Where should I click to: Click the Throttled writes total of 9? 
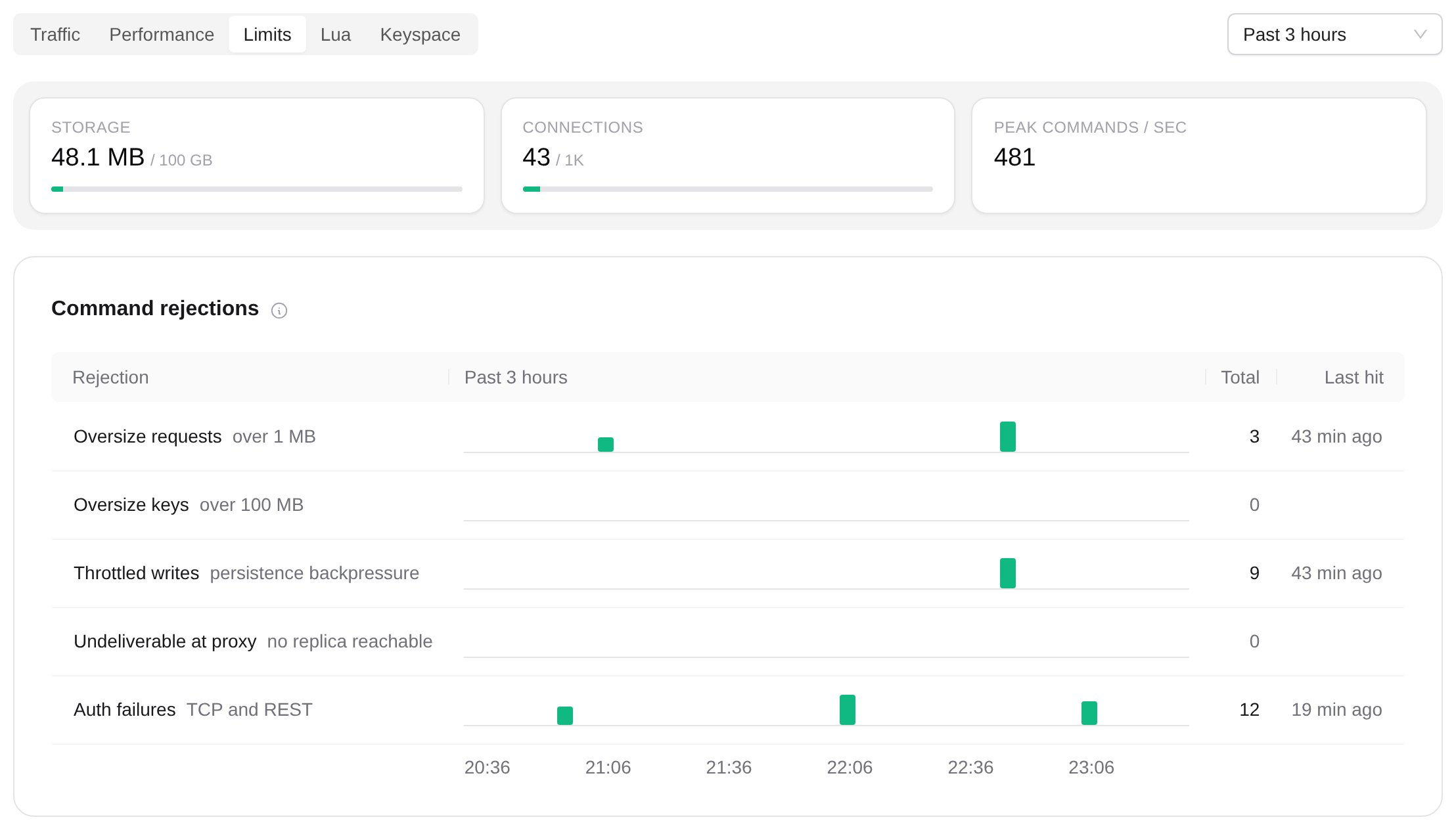coord(1254,573)
